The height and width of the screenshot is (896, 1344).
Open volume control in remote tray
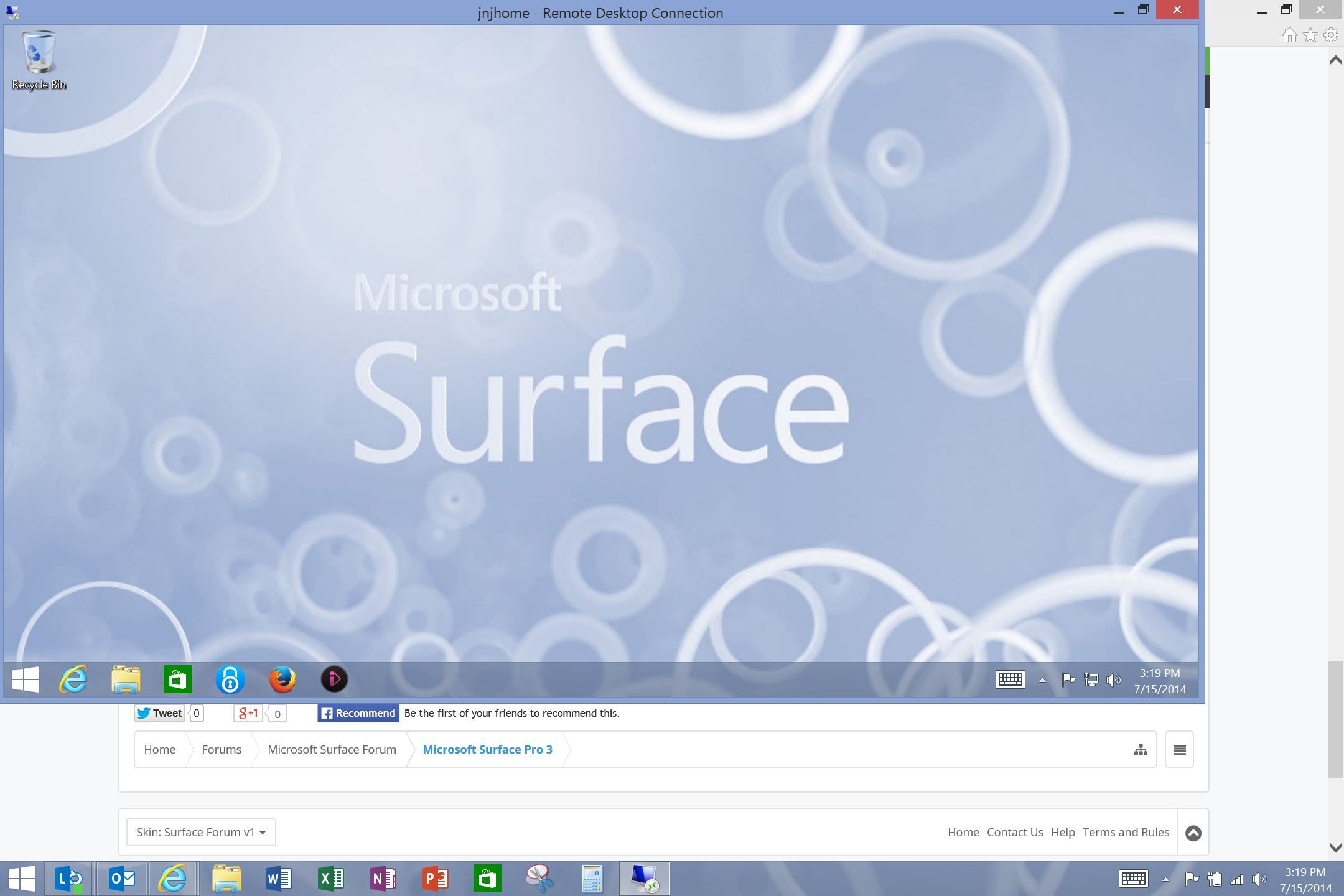coord(1113,680)
